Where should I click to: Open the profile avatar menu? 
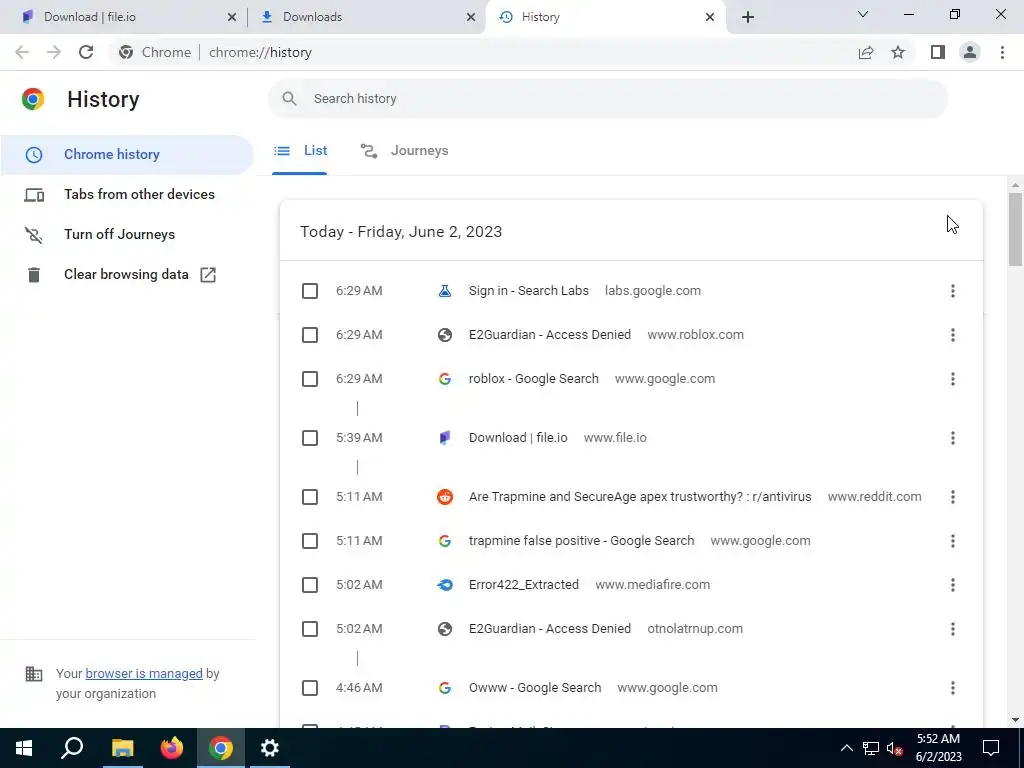point(970,52)
